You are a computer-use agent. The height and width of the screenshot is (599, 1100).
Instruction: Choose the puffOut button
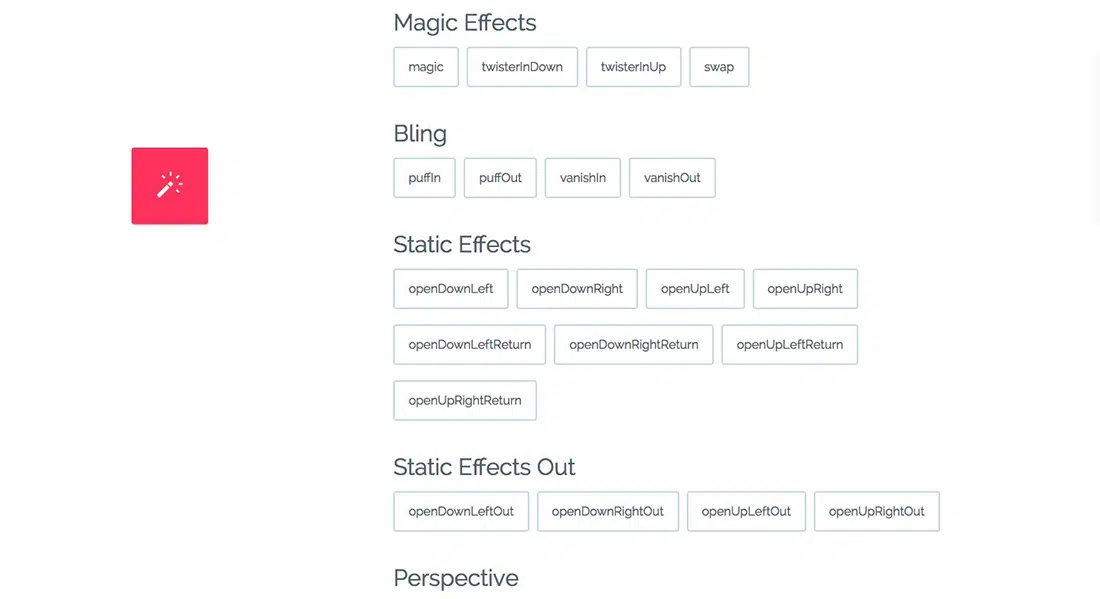[500, 178]
